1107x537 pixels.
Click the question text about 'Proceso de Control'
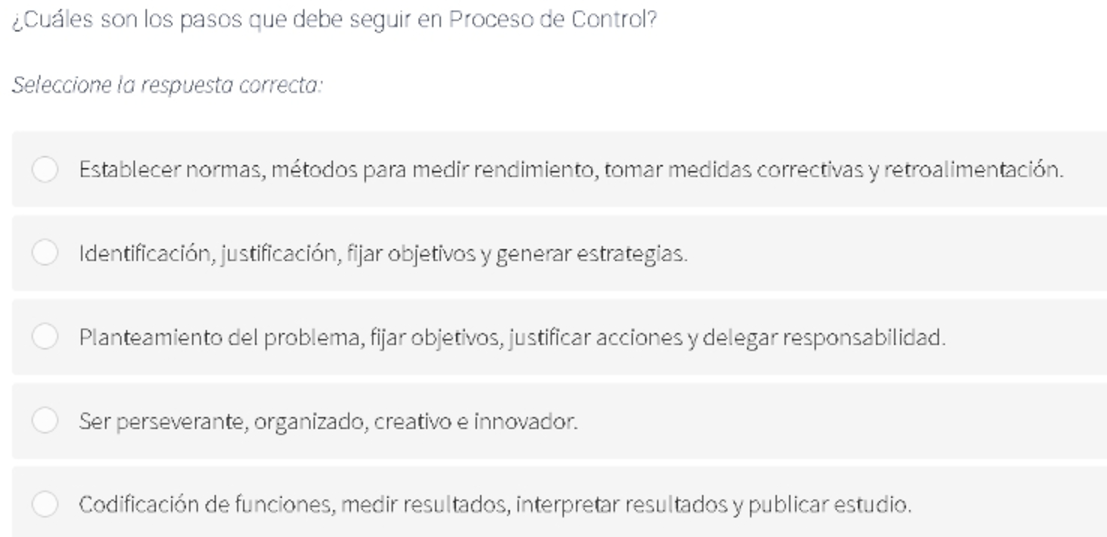click(x=335, y=20)
